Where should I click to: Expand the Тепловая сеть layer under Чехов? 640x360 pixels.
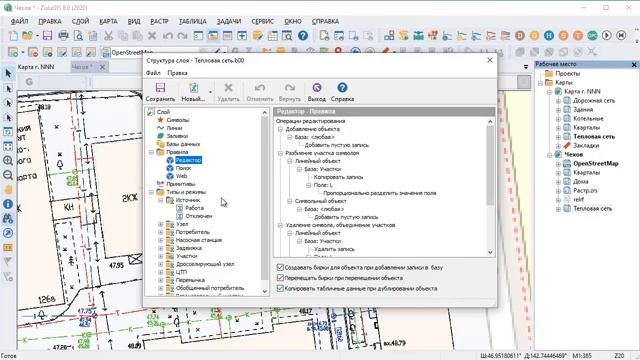(x=558, y=209)
